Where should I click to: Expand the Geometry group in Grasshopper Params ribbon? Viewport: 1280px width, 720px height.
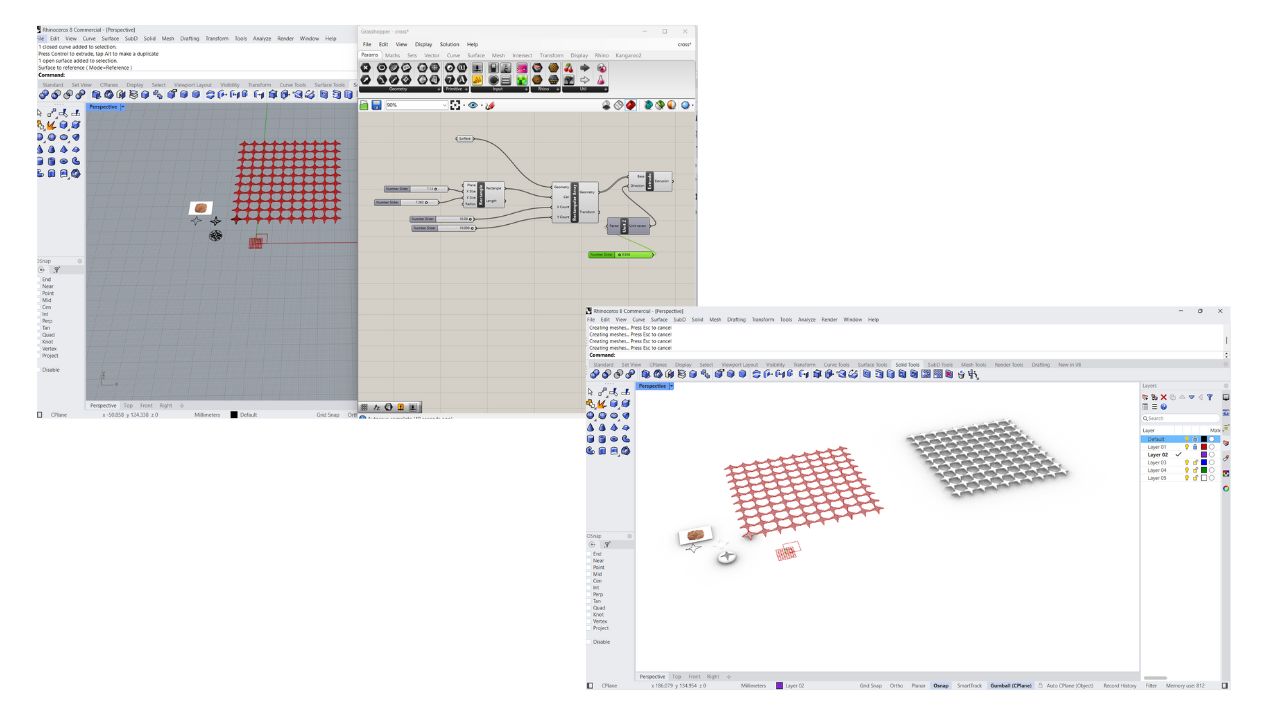coord(438,89)
